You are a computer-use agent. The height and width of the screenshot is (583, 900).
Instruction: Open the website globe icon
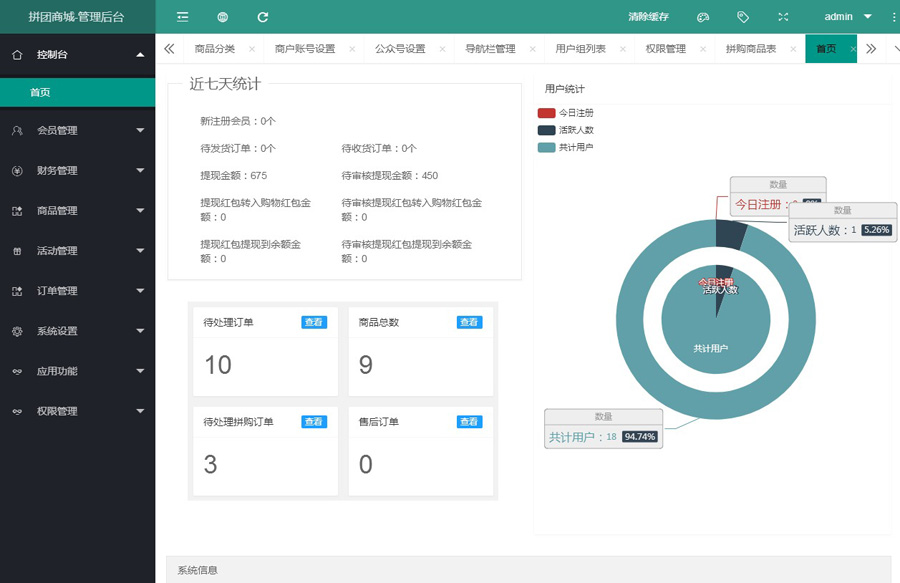click(x=222, y=17)
